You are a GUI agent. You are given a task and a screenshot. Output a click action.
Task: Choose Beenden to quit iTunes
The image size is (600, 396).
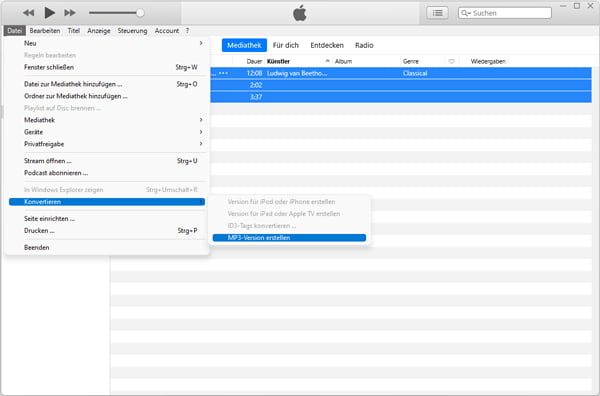tap(107, 248)
